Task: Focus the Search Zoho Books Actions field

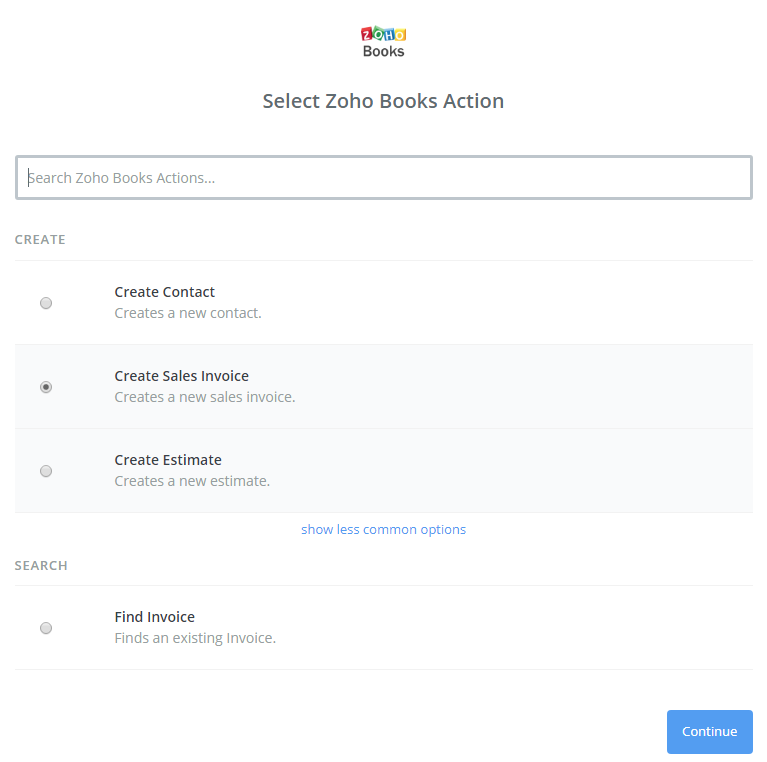Action: tap(384, 178)
